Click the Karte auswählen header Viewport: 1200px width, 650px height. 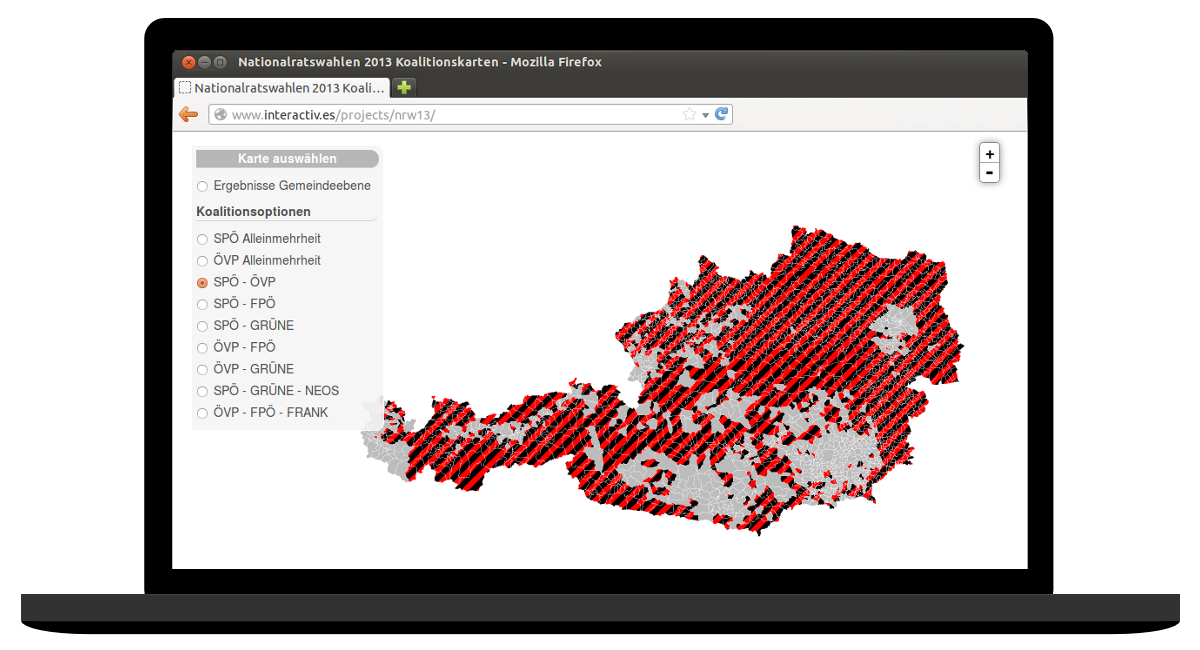tap(287, 159)
